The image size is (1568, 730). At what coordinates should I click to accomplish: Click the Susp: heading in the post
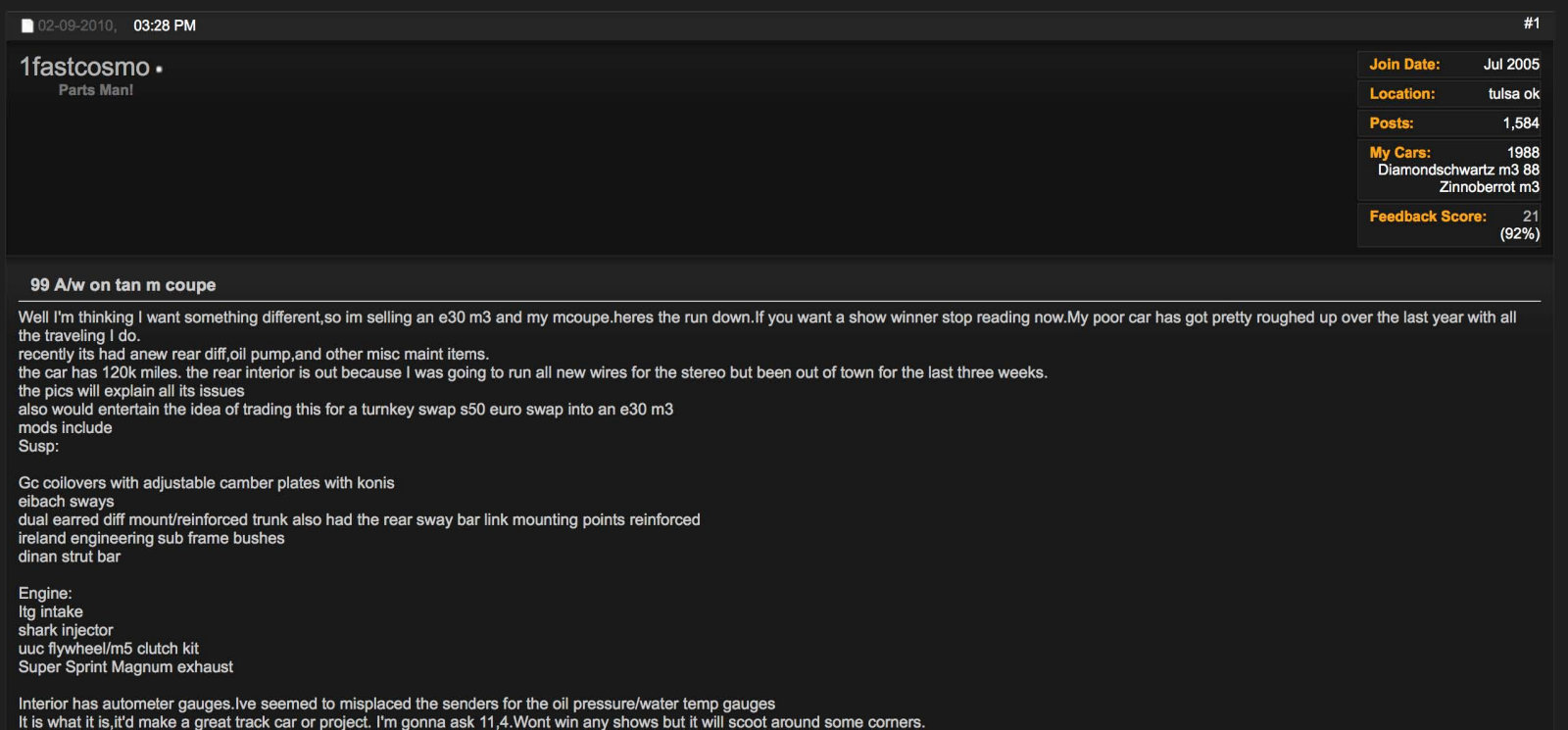pyautogui.click(x=38, y=447)
